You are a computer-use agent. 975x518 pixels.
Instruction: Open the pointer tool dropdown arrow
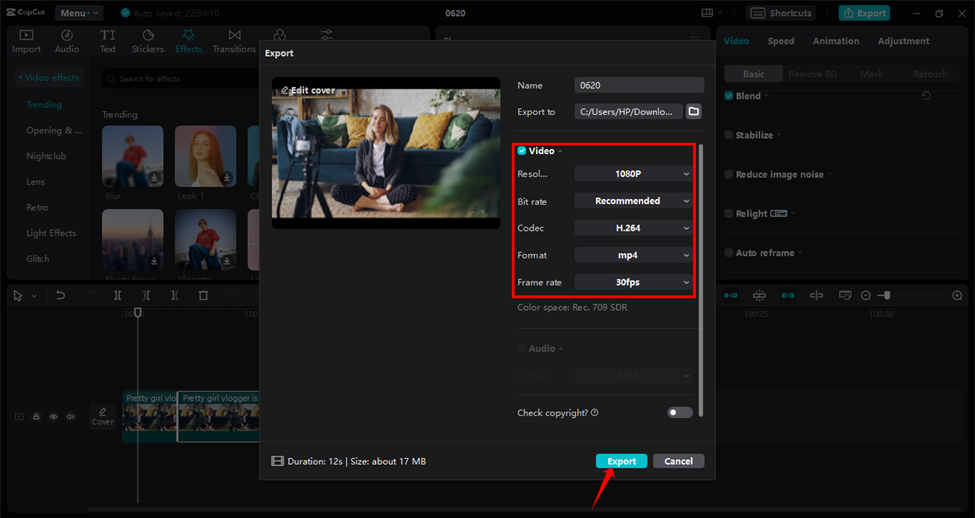click(34, 296)
